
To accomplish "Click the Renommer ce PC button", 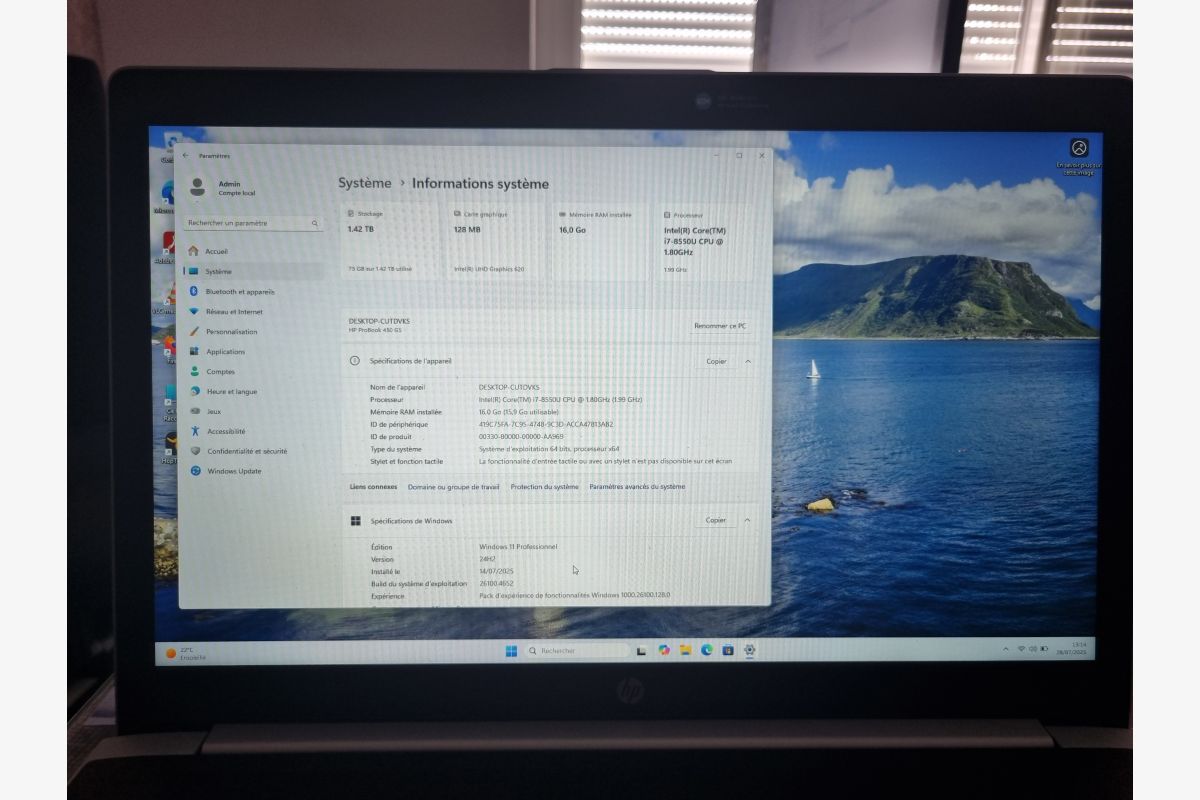I will tap(719, 326).
